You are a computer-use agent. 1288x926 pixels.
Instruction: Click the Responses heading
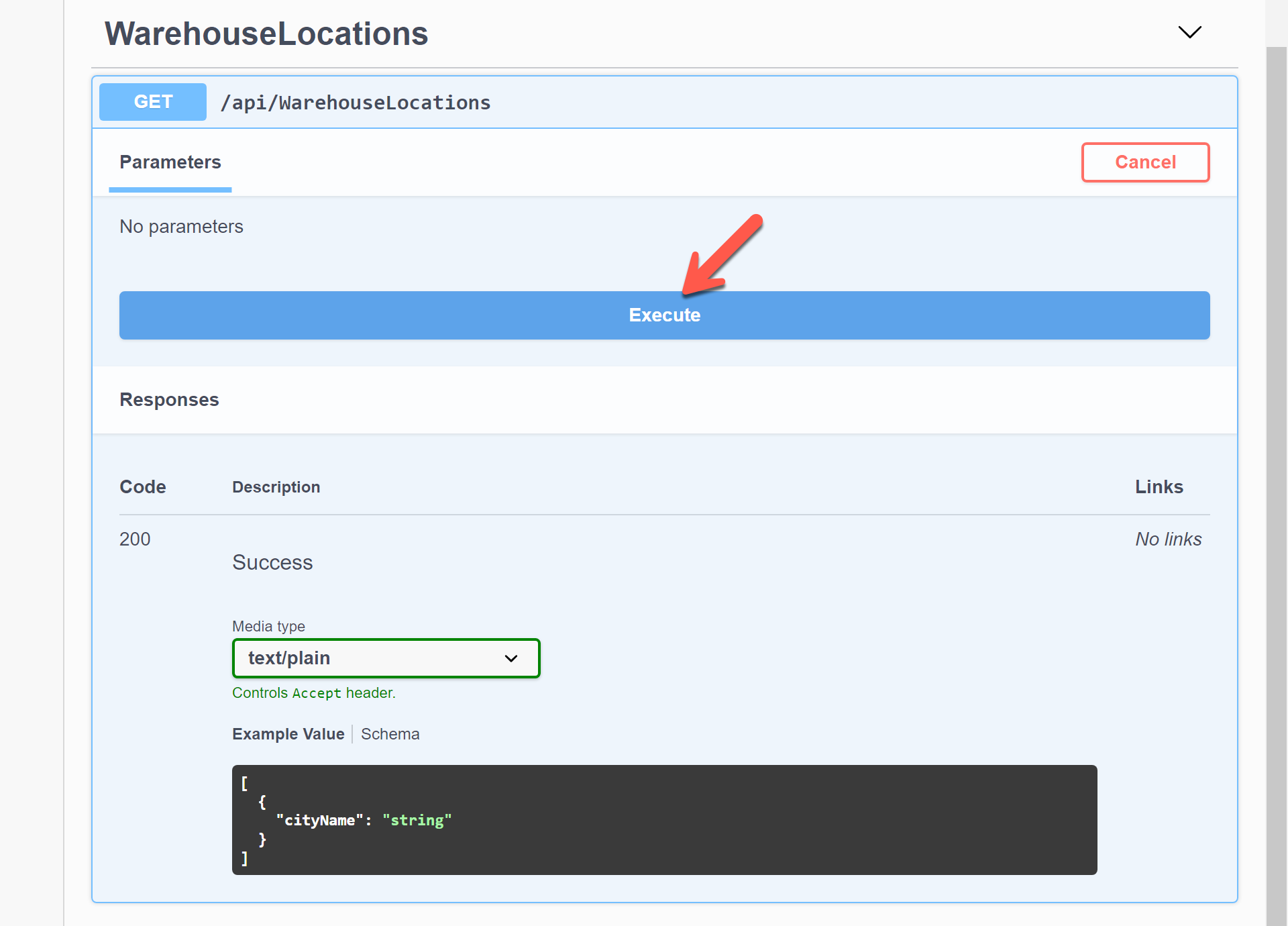(169, 400)
